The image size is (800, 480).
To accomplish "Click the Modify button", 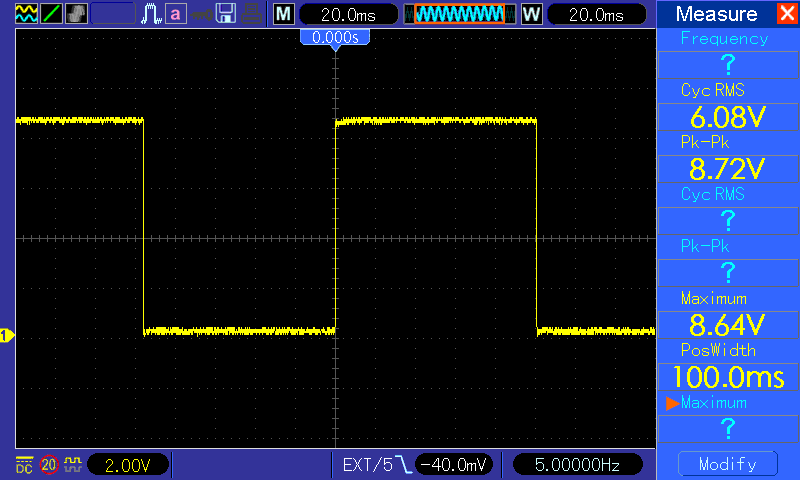I will pyautogui.click(x=728, y=464).
